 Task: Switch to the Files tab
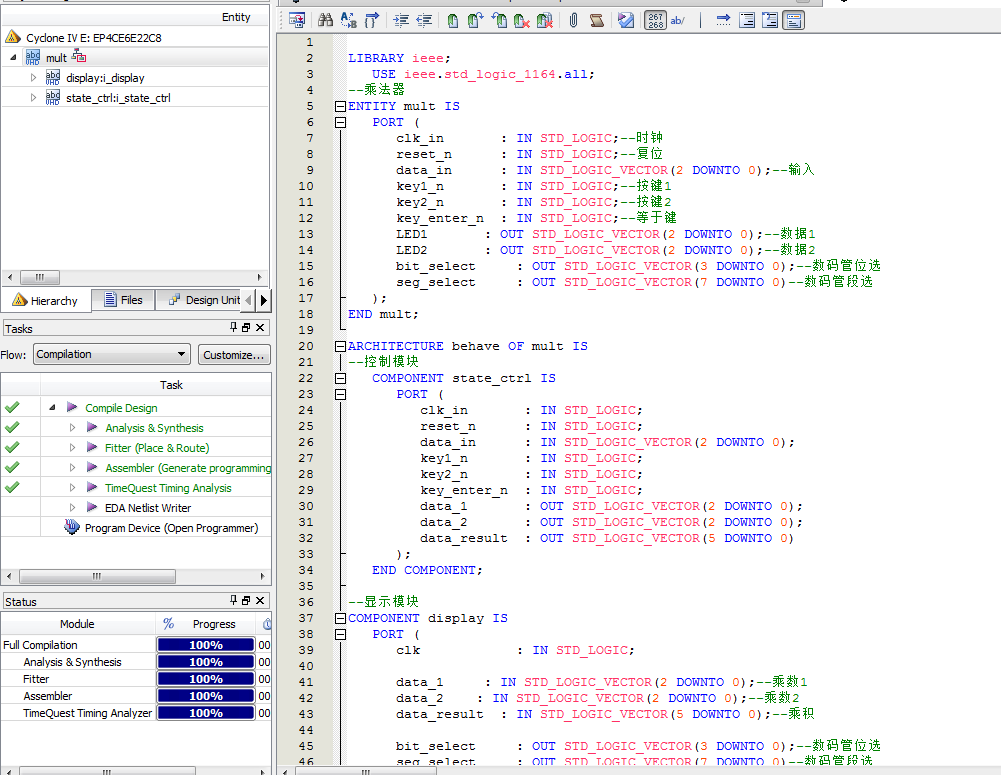point(122,300)
